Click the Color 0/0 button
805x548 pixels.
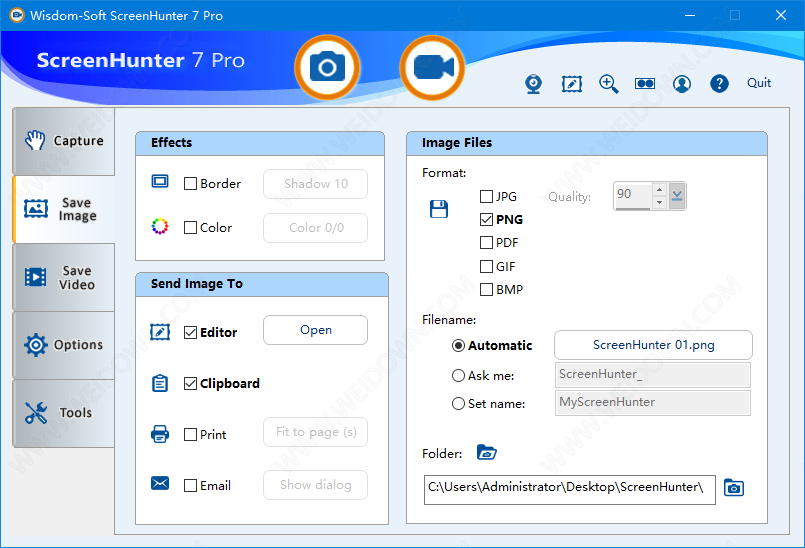(315, 228)
